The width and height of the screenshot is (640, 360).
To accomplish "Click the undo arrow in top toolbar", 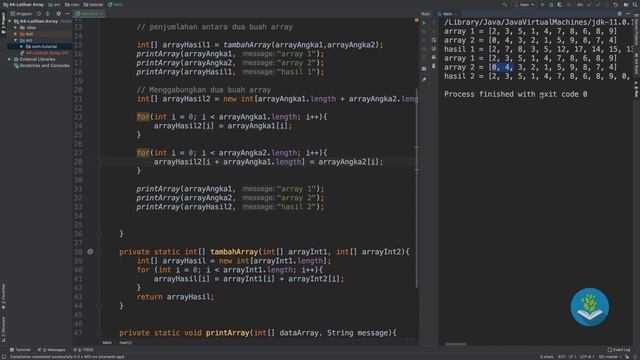I will coord(615,4).
